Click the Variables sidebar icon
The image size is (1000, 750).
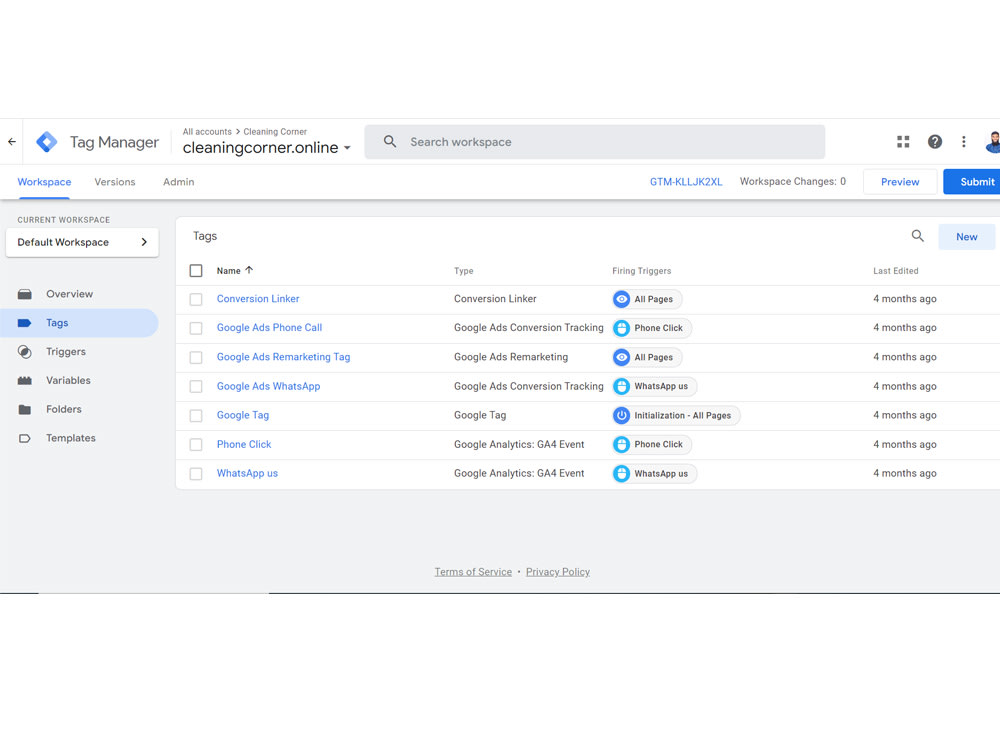click(25, 381)
